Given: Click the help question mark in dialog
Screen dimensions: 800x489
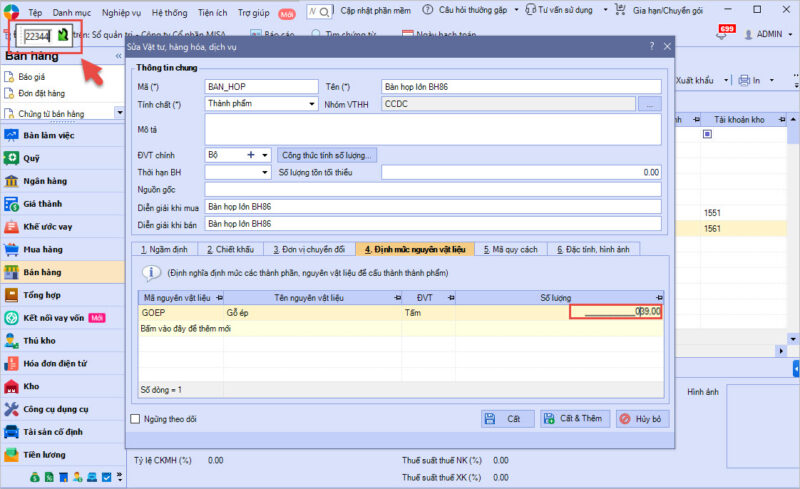Looking at the screenshot, I should [651, 47].
